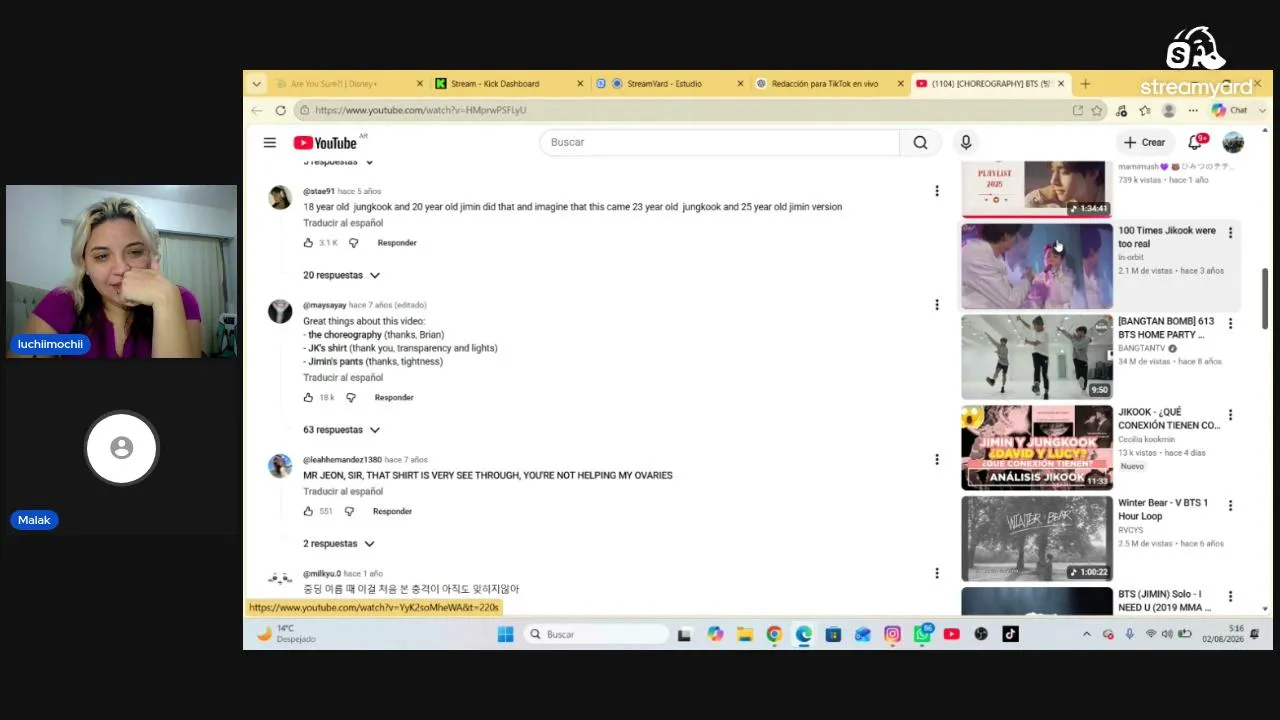Open options for Winter Bear video
Image resolution: width=1280 pixels, height=720 pixels.
(1230, 506)
